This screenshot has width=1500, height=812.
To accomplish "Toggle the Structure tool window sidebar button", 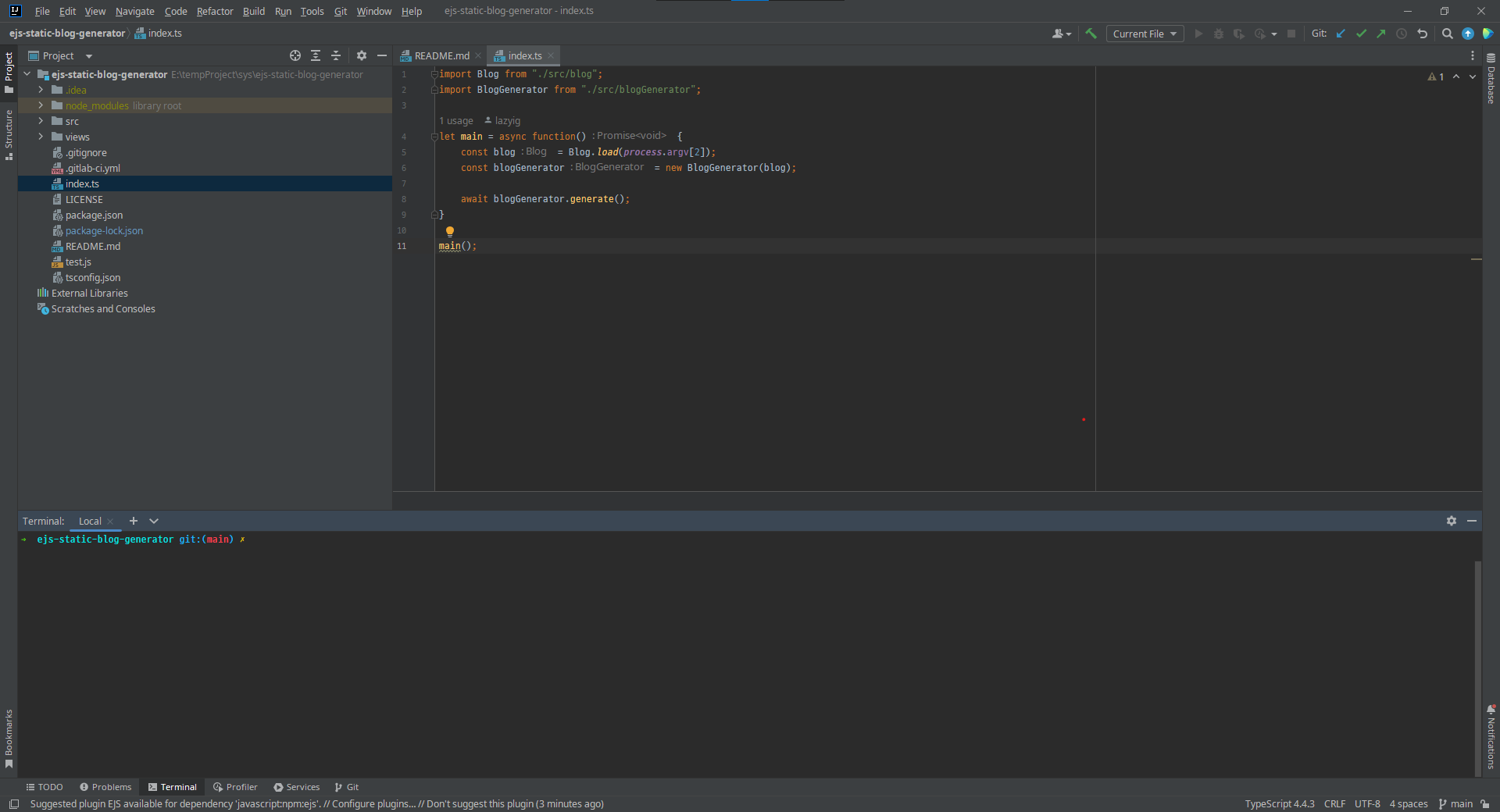I will 9,134.
